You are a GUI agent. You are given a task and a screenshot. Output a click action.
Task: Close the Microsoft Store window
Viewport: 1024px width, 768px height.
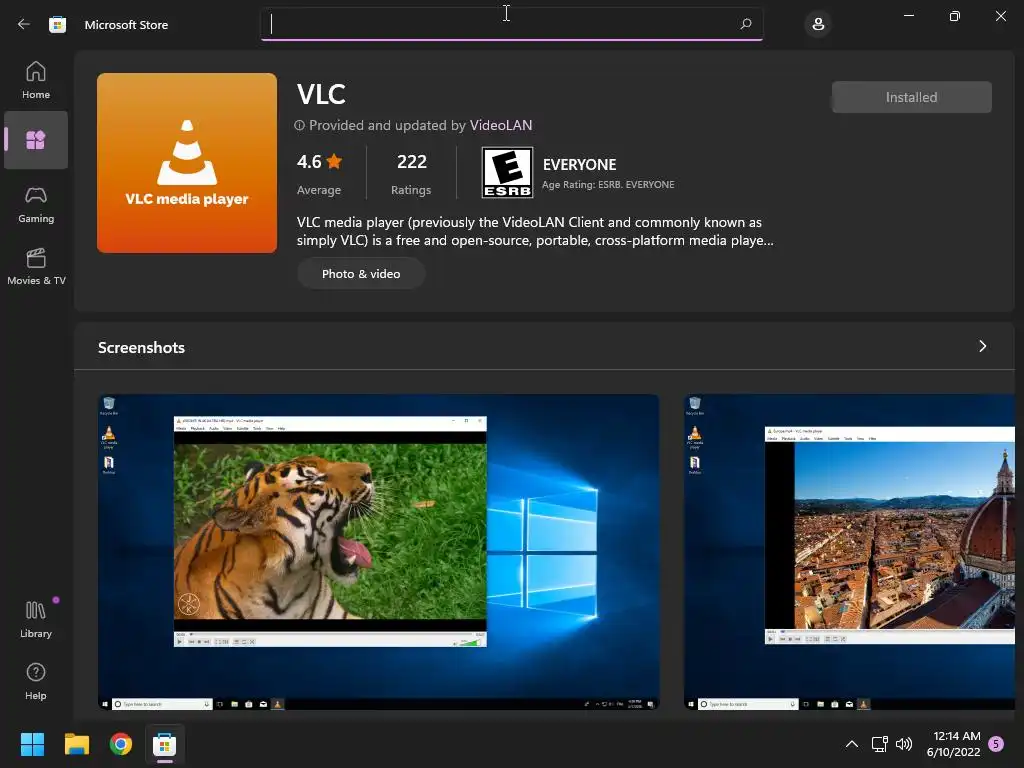(x=1000, y=16)
